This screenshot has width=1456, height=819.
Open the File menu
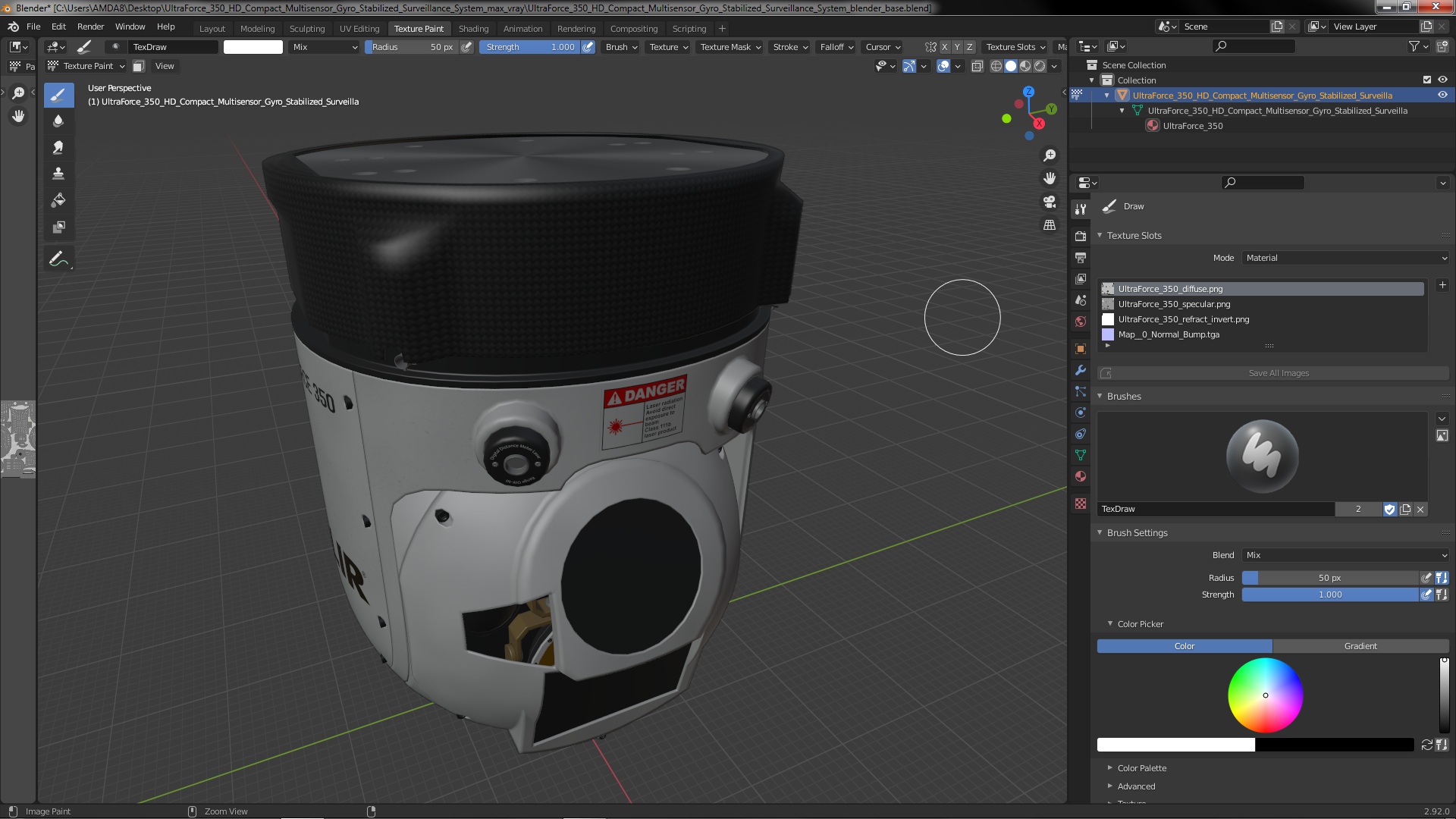click(x=33, y=27)
